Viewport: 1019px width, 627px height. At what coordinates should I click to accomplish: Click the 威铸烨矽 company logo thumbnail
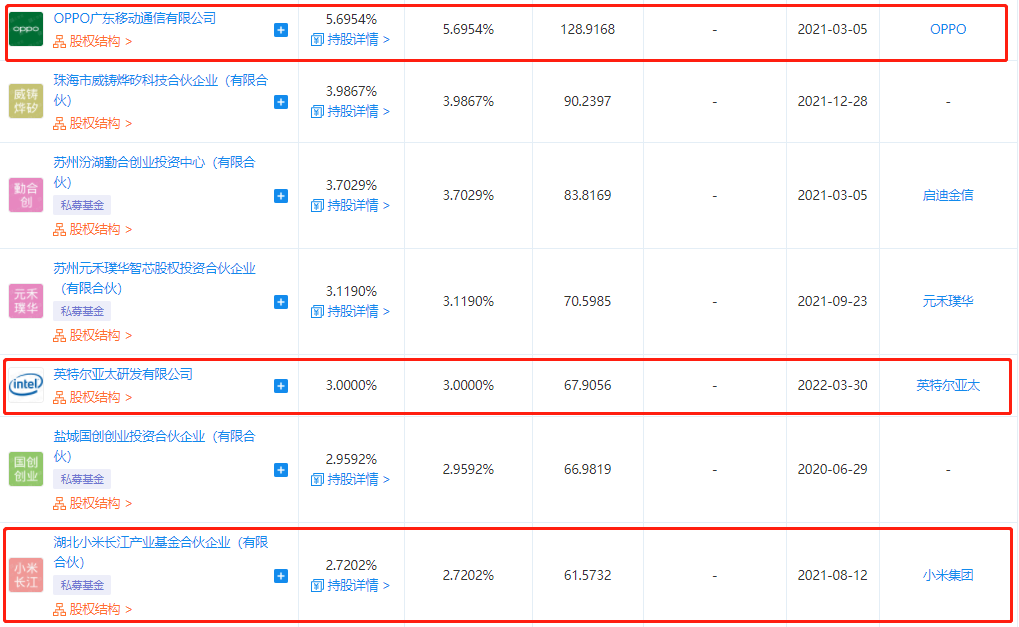(x=26, y=101)
